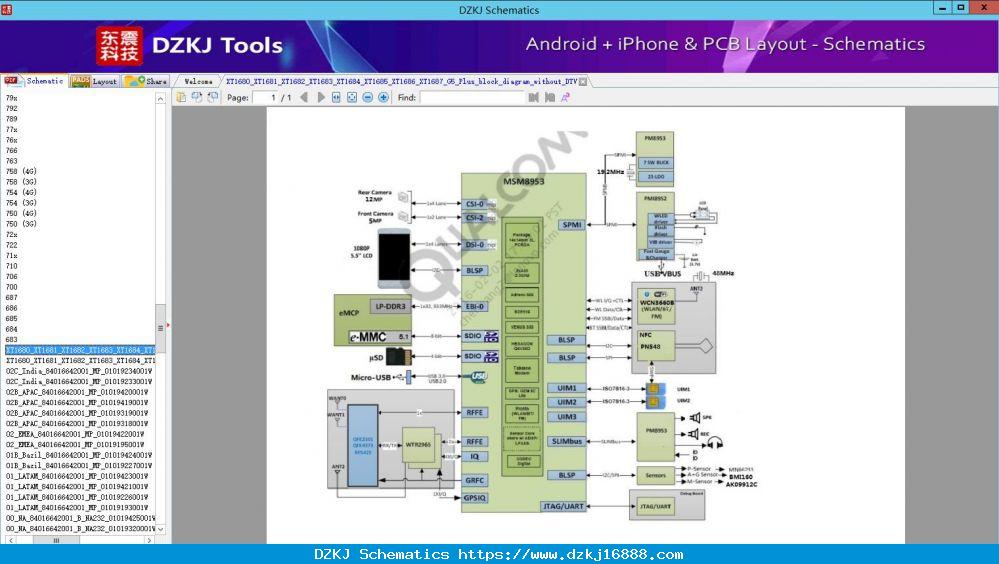The height and width of the screenshot is (564, 999).
Task: Click the Find search field
Action: pyautogui.click(x=471, y=98)
